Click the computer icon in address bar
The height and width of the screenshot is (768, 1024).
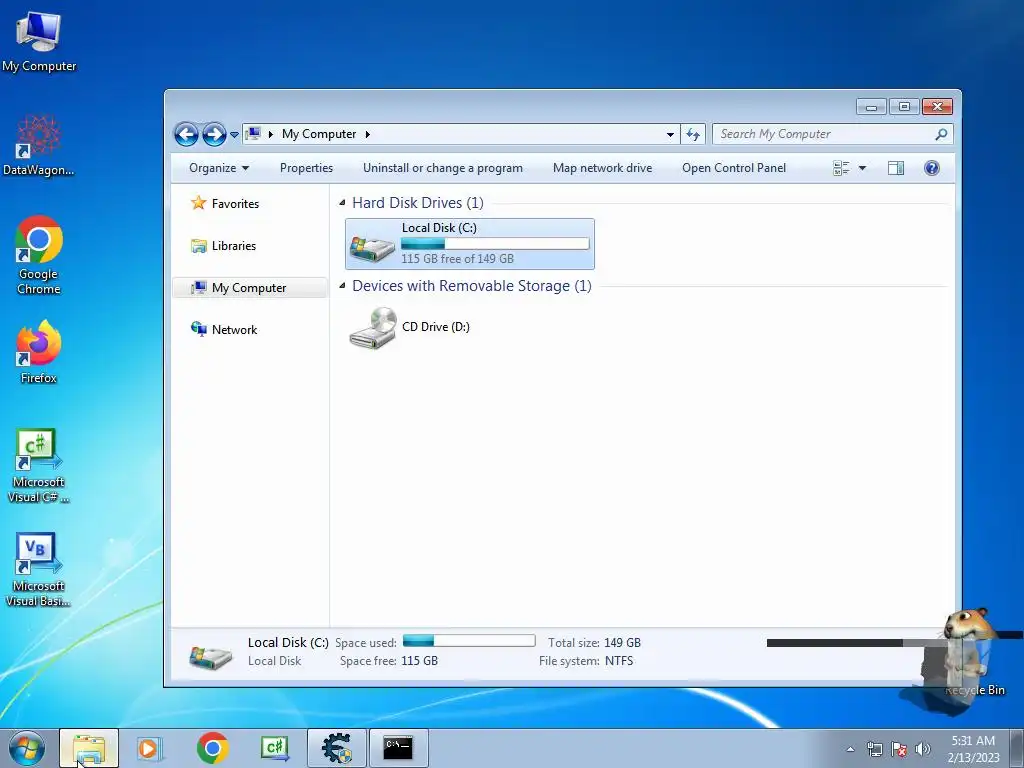(253, 134)
